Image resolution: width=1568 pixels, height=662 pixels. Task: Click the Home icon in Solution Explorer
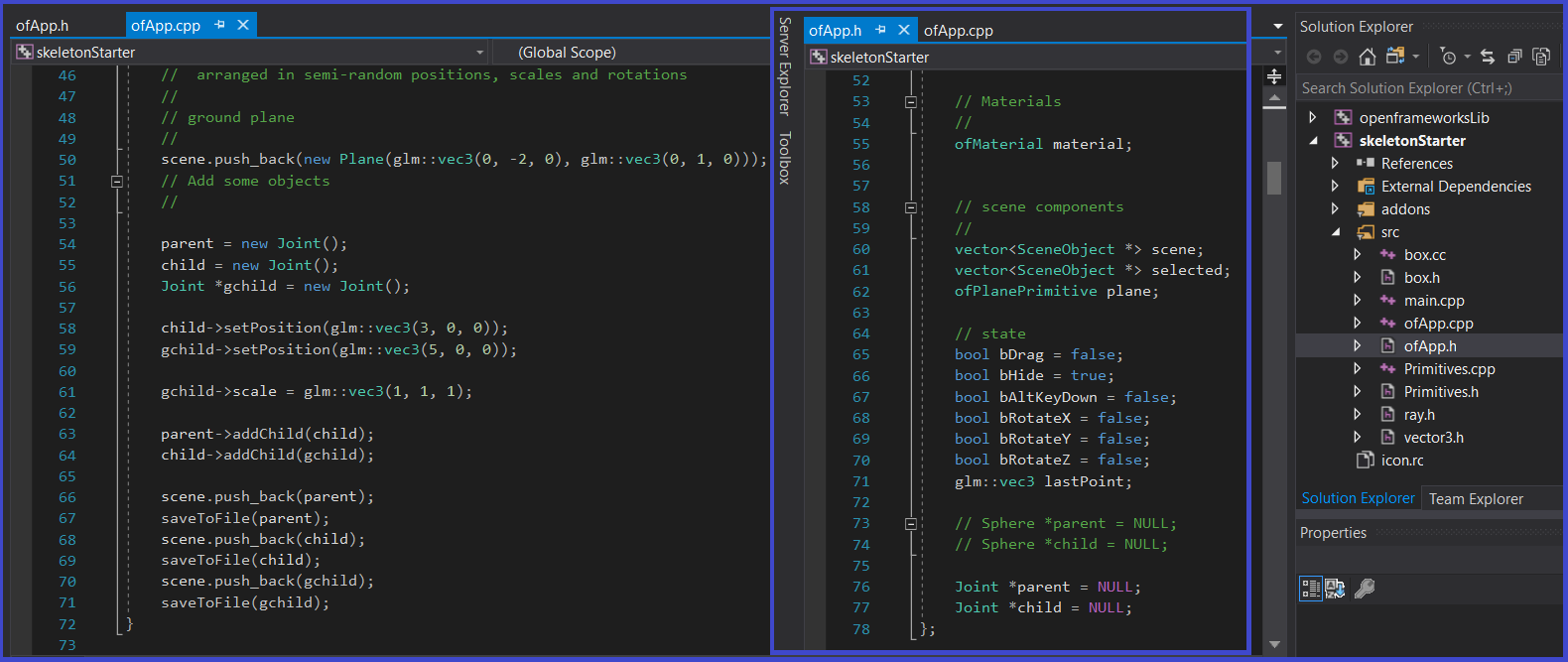(x=1368, y=57)
